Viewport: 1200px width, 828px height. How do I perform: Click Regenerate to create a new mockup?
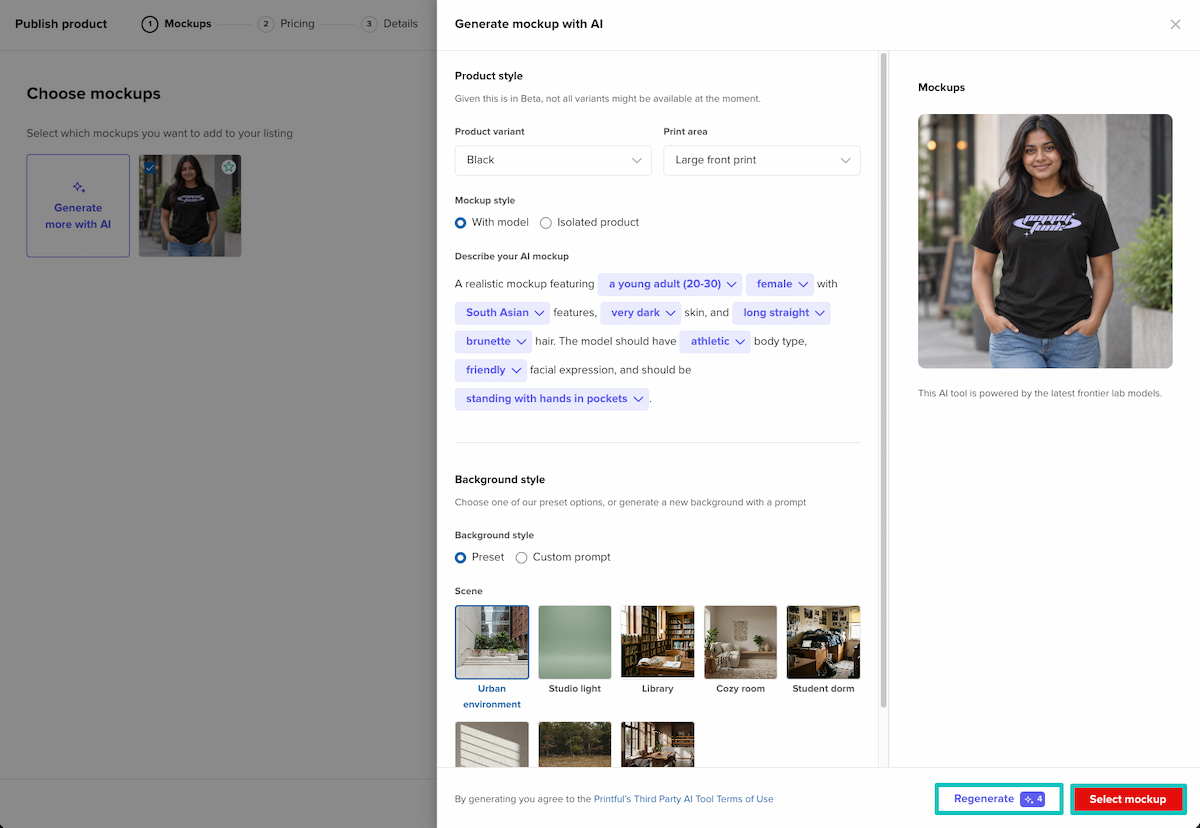click(x=999, y=799)
